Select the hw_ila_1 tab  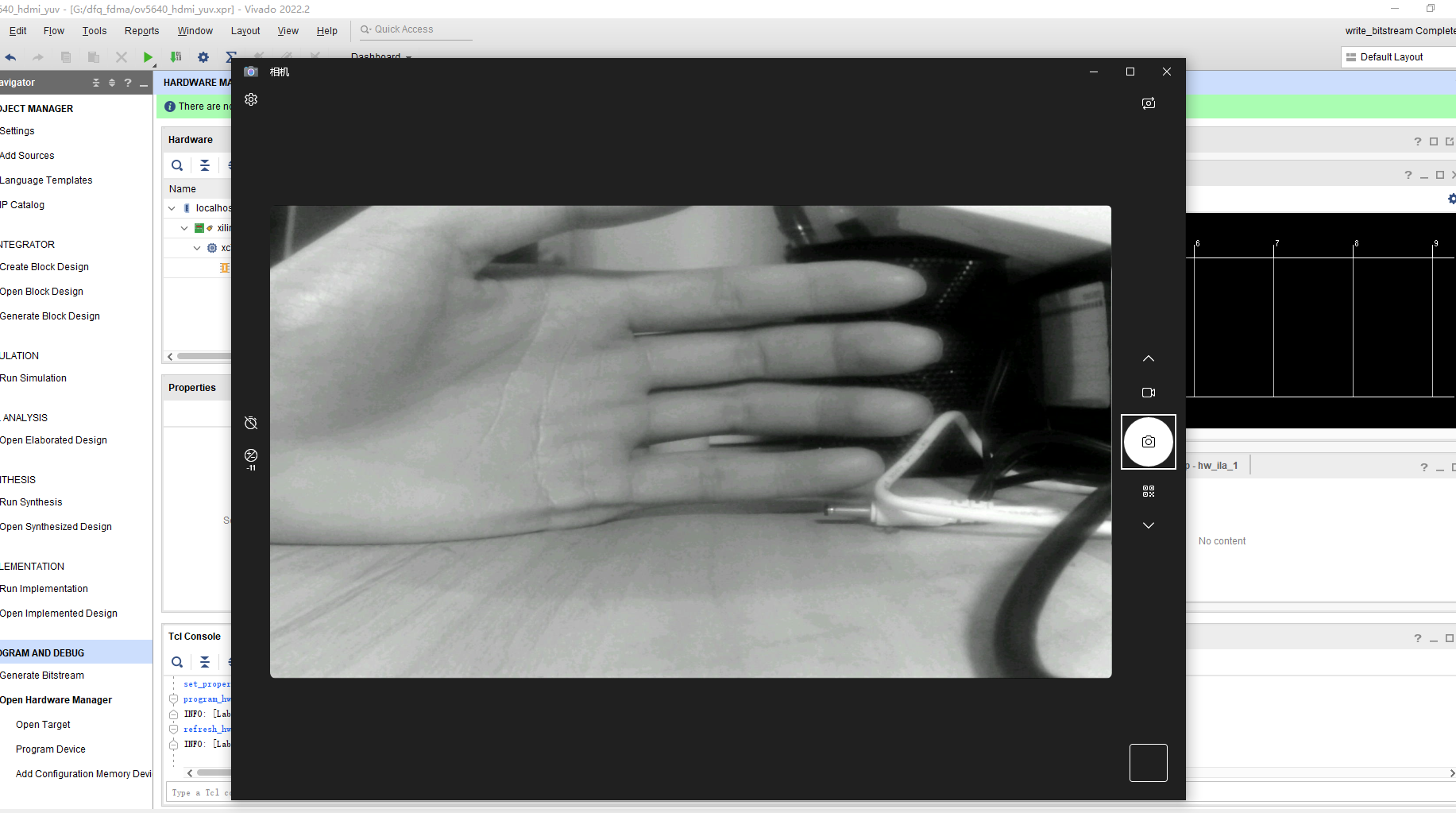click(x=1215, y=466)
